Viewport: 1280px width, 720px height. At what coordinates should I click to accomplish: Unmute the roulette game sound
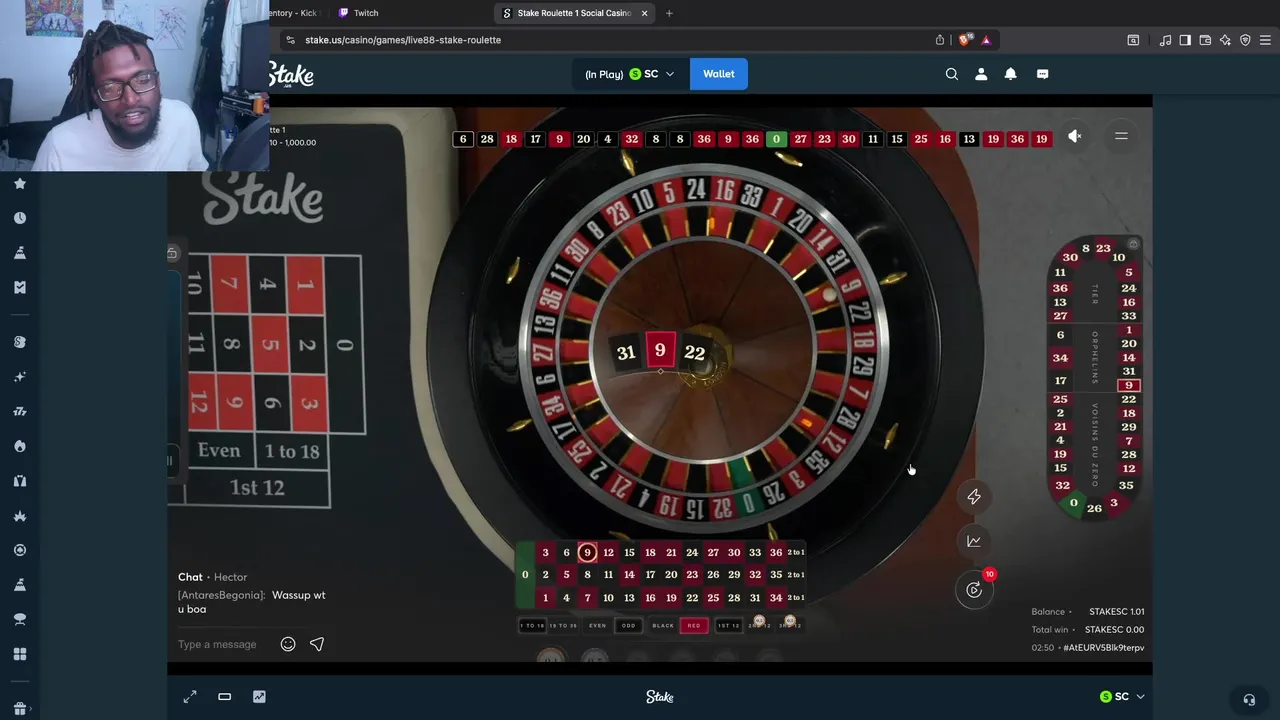1075,136
